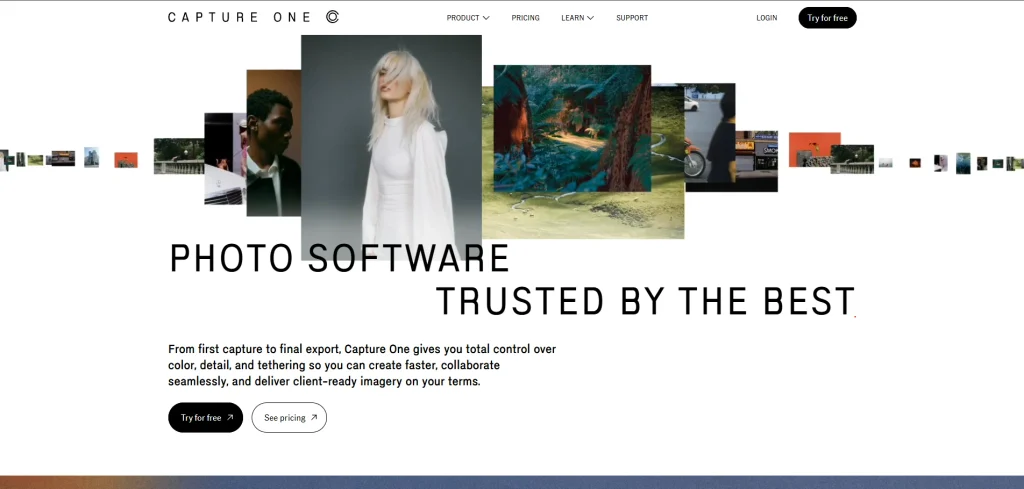
Task: Click the CAPTURE ONE wordmark
Action: 240,17
